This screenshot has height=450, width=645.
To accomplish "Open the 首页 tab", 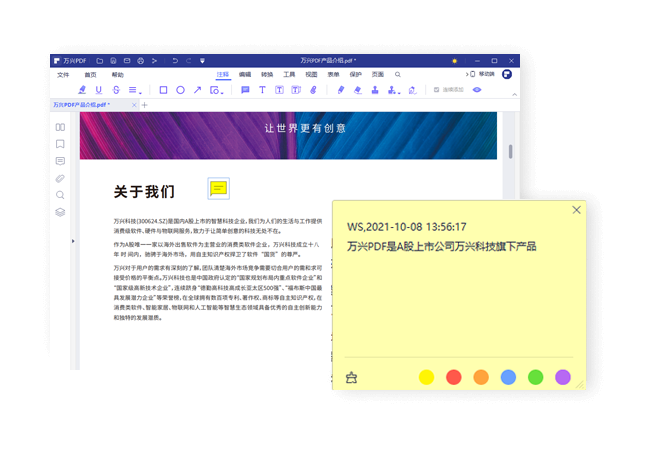I will click(90, 74).
